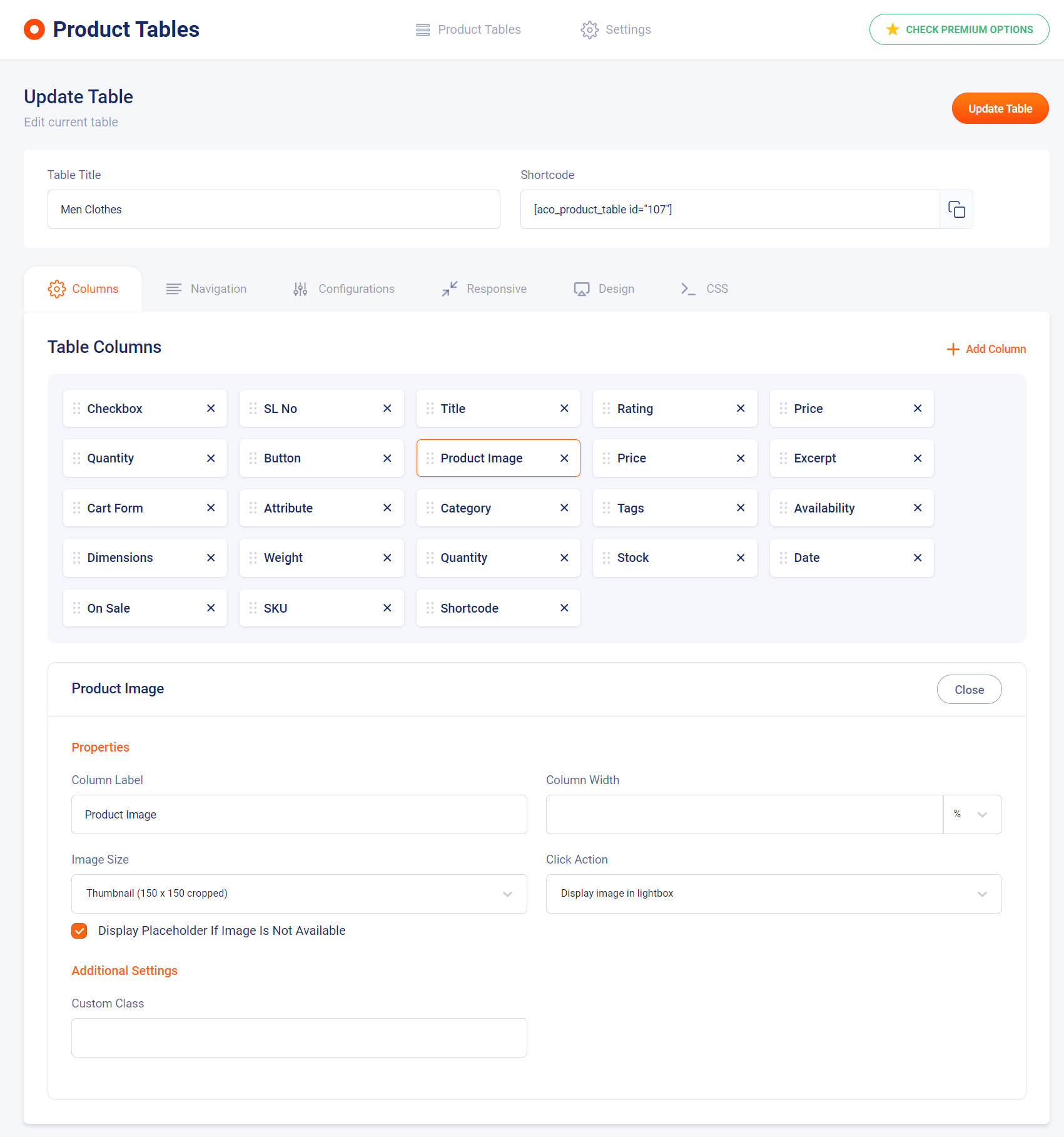Remove the SL No column

(x=387, y=409)
